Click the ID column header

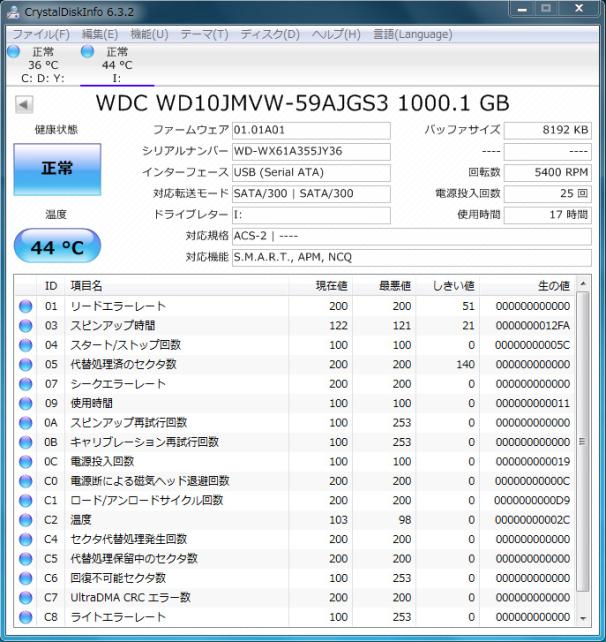(x=51, y=286)
